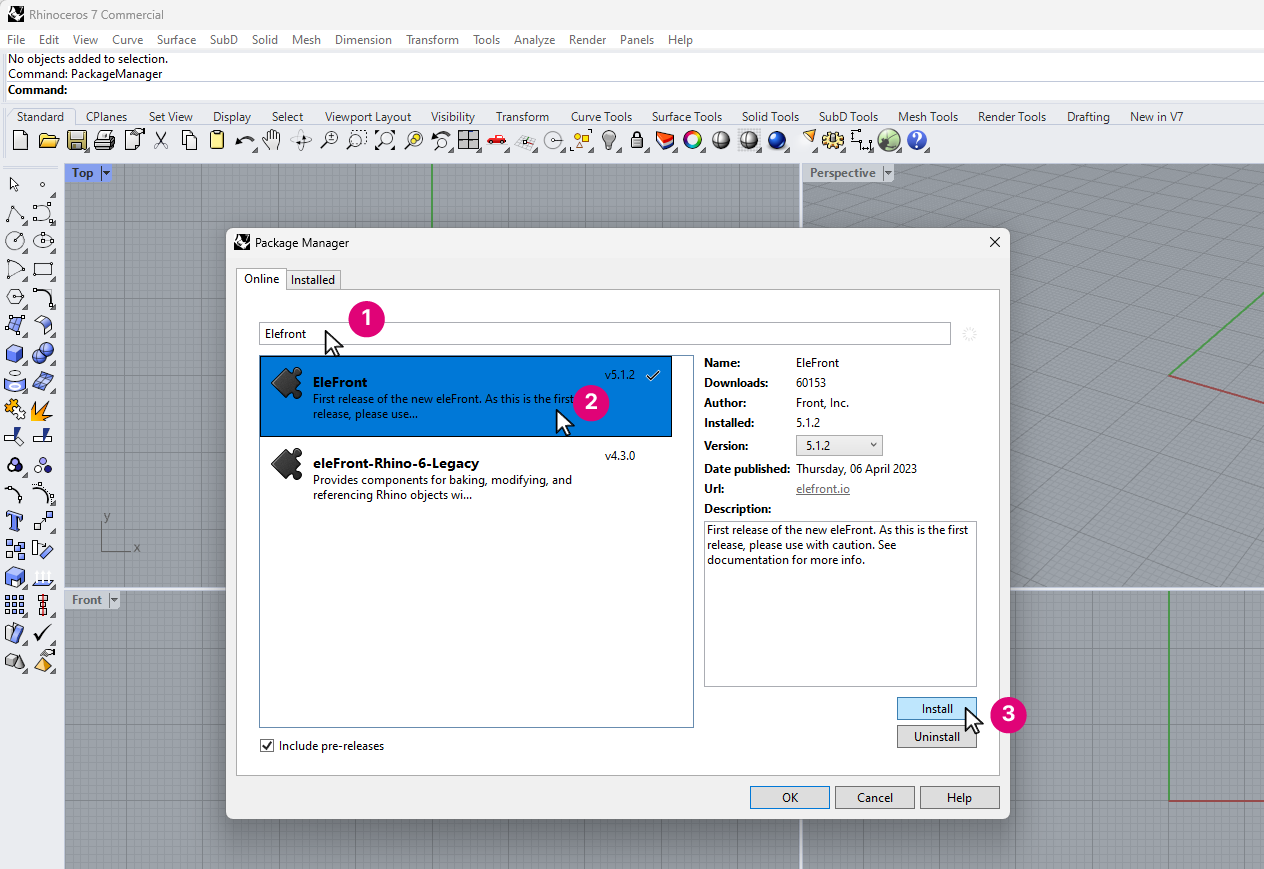Select the Sphere tool in the sidebar

pos(41,354)
